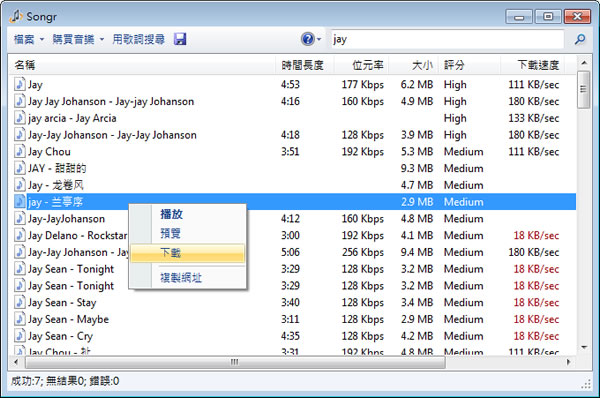600x398 pixels.
Task: Sort by the 位元率 column header
Action: point(362,65)
